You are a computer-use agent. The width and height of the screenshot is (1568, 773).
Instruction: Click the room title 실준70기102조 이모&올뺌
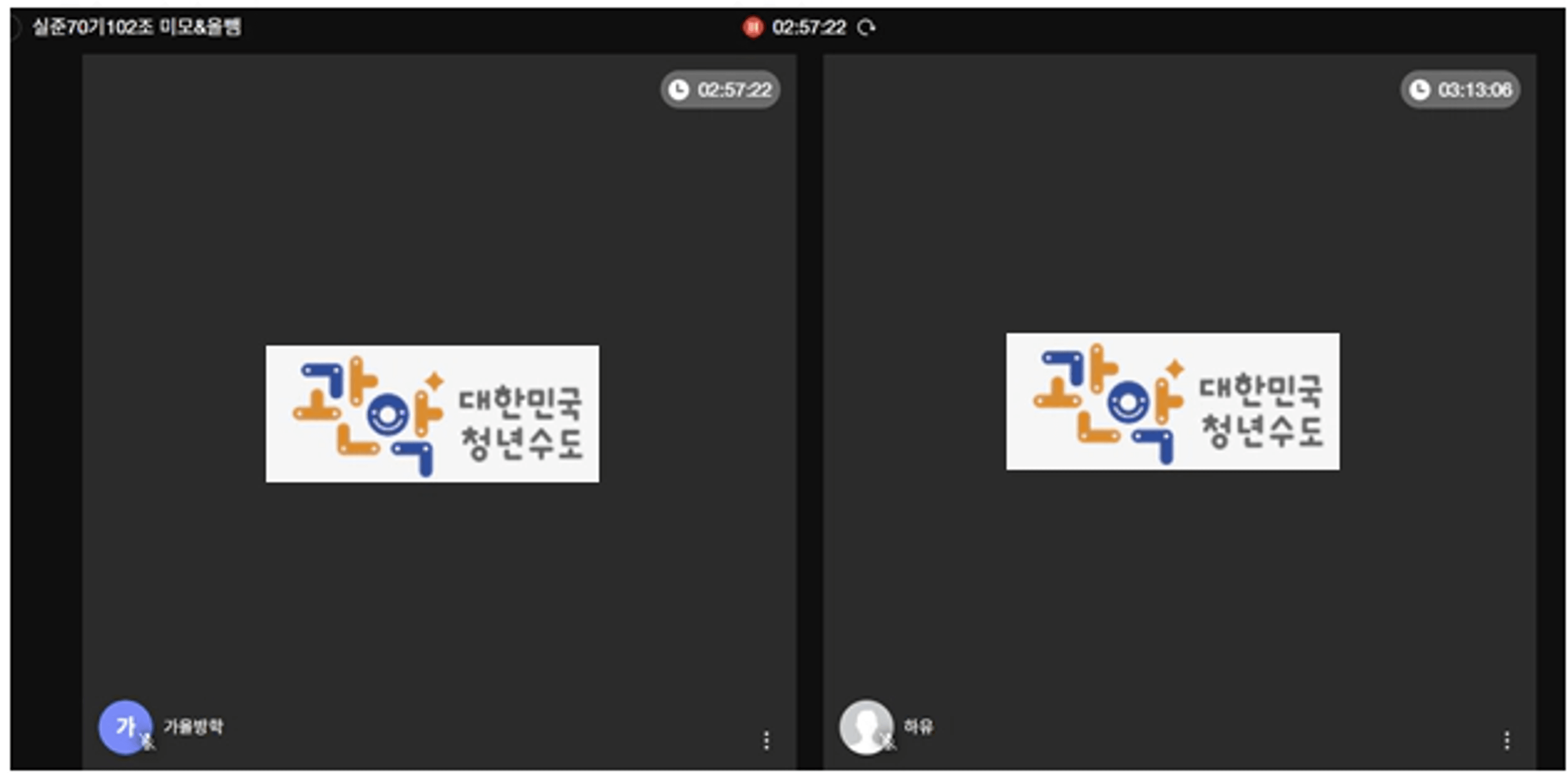pyautogui.click(x=137, y=27)
